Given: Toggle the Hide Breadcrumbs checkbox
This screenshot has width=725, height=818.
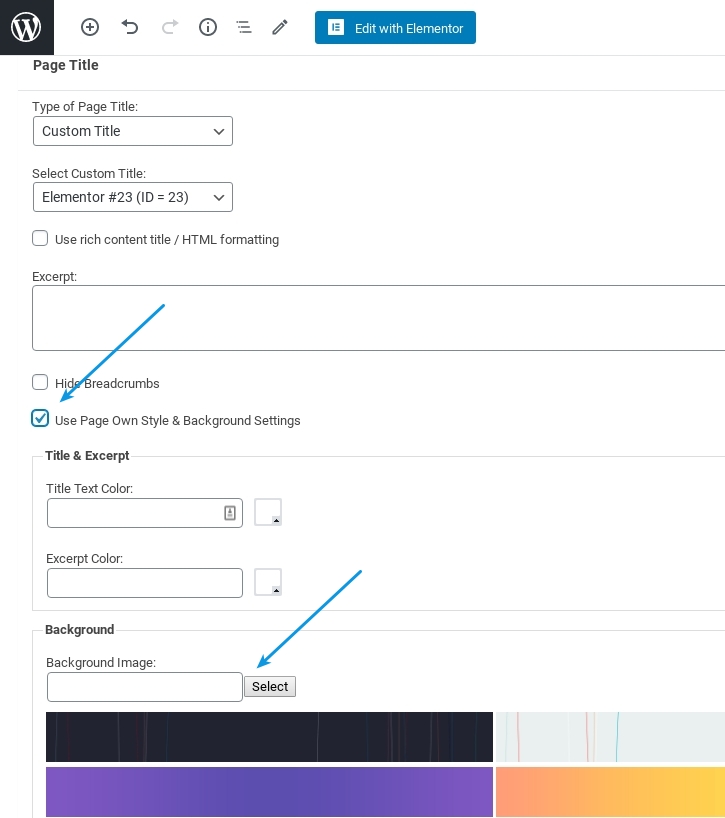Looking at the screenshot, I should click(x=40, y=382).
